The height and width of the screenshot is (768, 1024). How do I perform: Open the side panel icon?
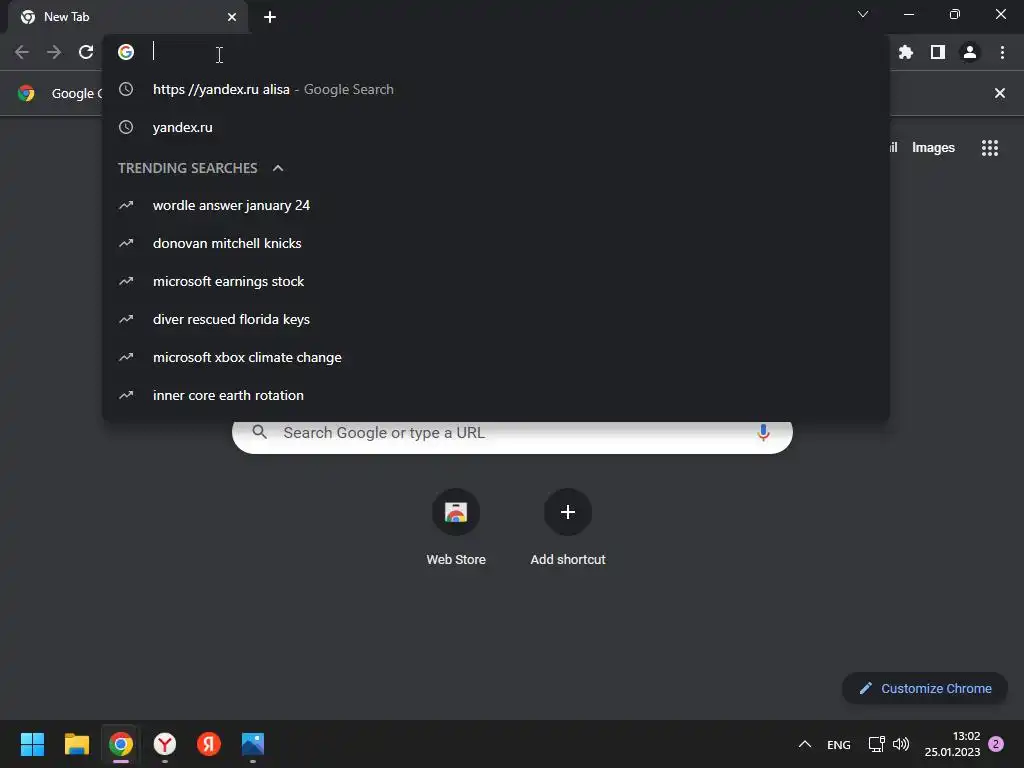[x=938, y=52]
